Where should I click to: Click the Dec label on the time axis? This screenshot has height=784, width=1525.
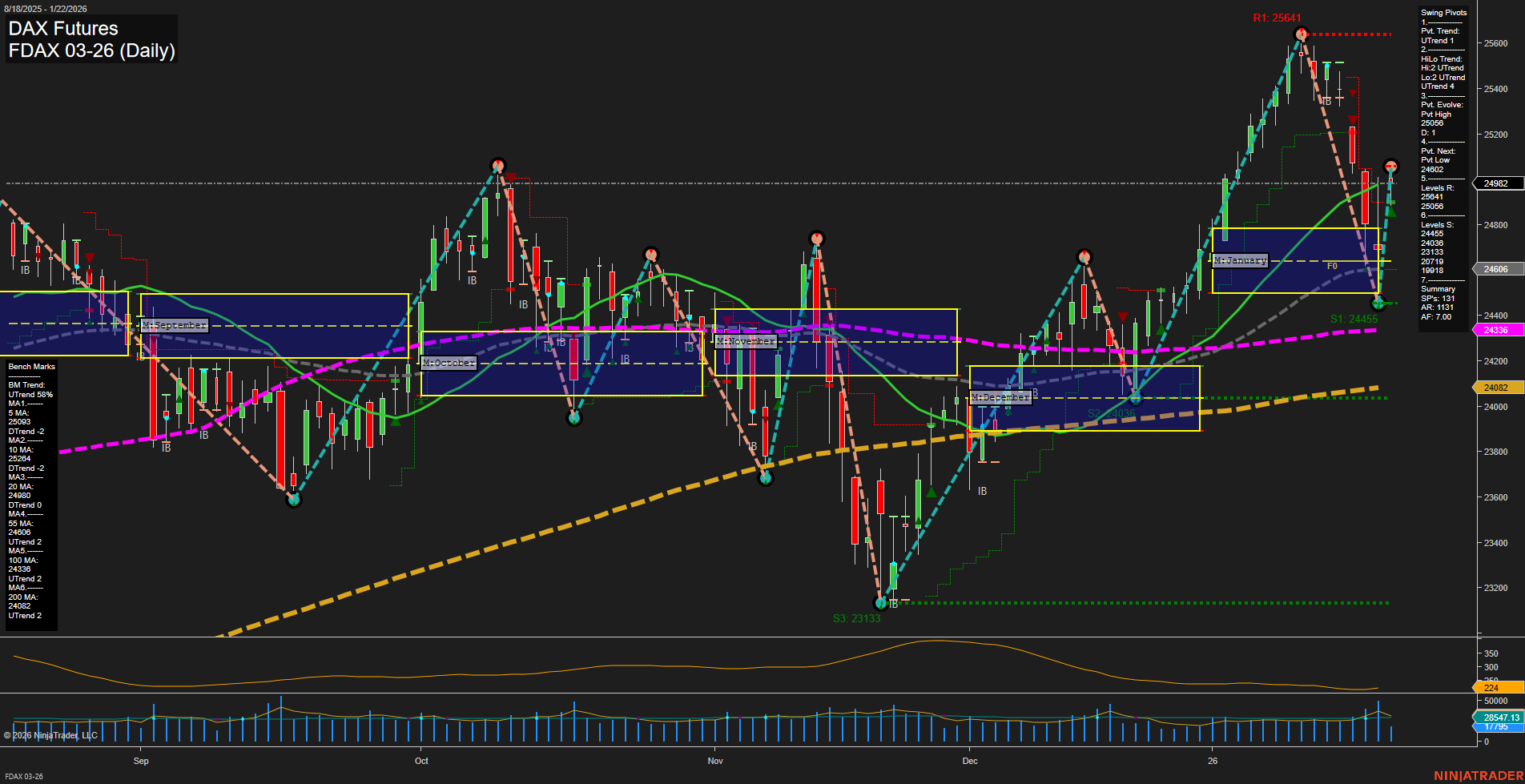click(x=970, y=761)
